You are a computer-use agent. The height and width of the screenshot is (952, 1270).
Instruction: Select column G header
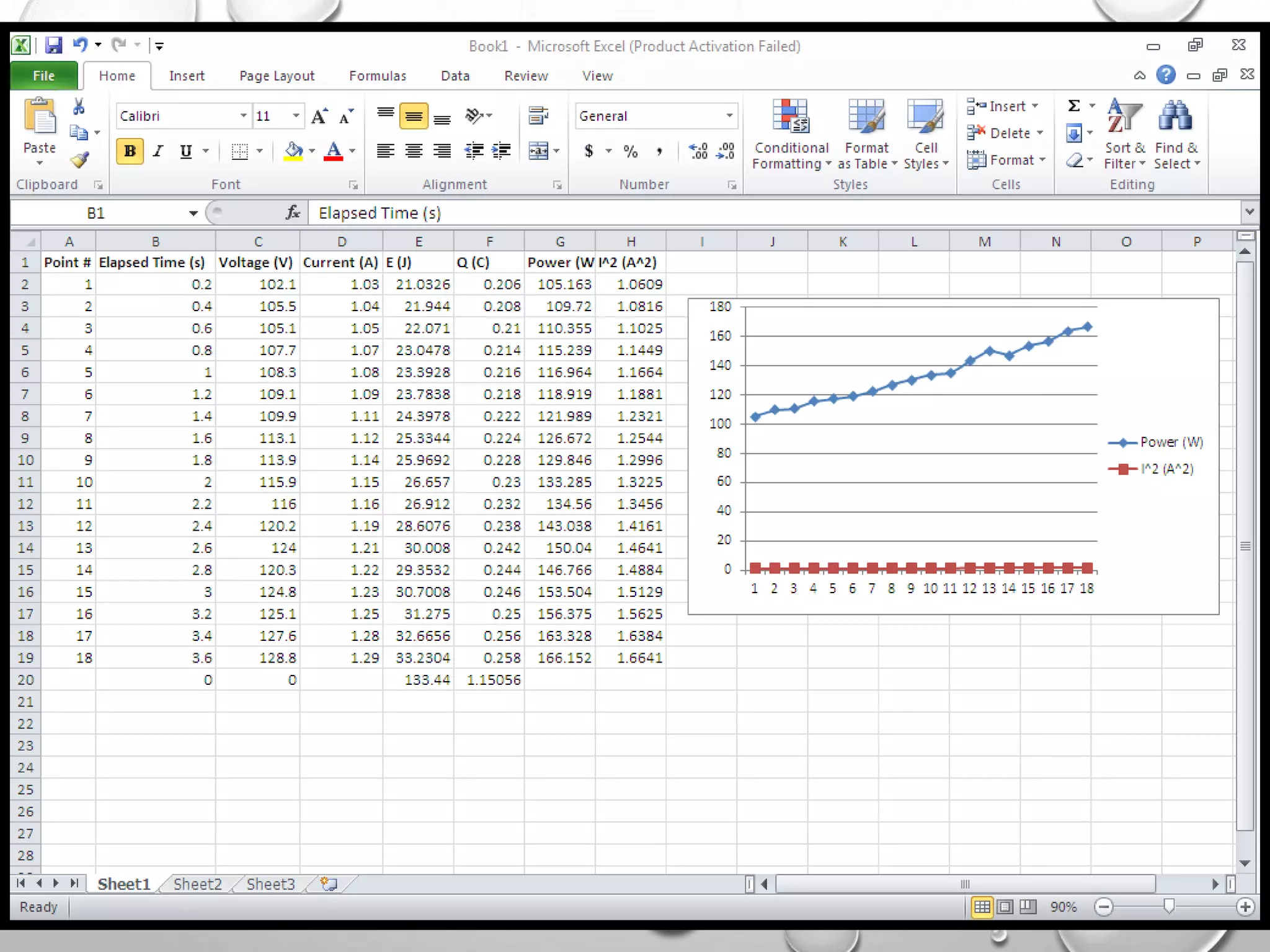tap(559, 242)
